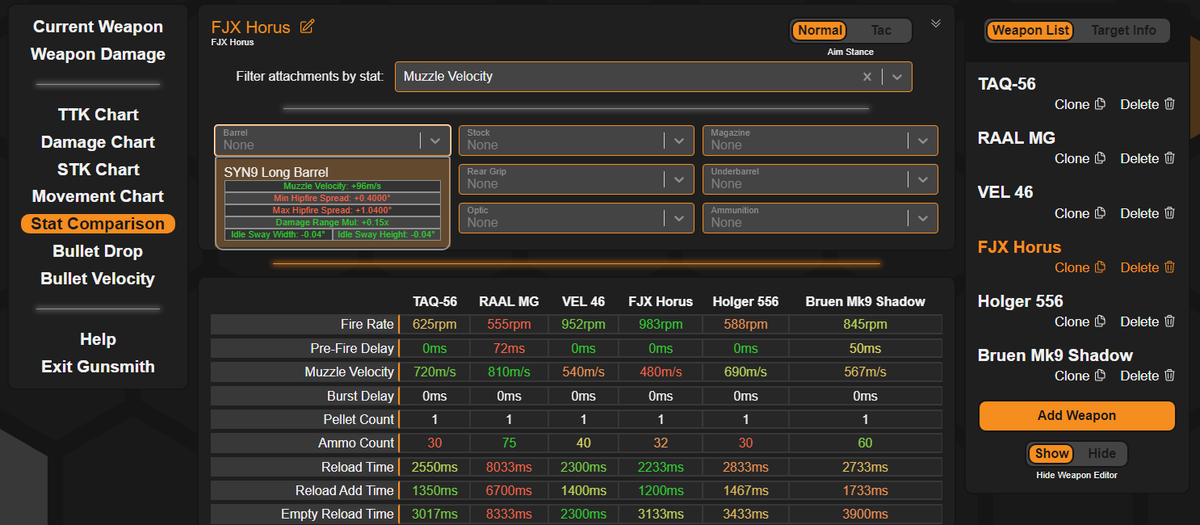Image resolution: width=1200 pixels, height=525 pixels.
Task: Set the weapon editor to Show
Action: click(1051, 453)
